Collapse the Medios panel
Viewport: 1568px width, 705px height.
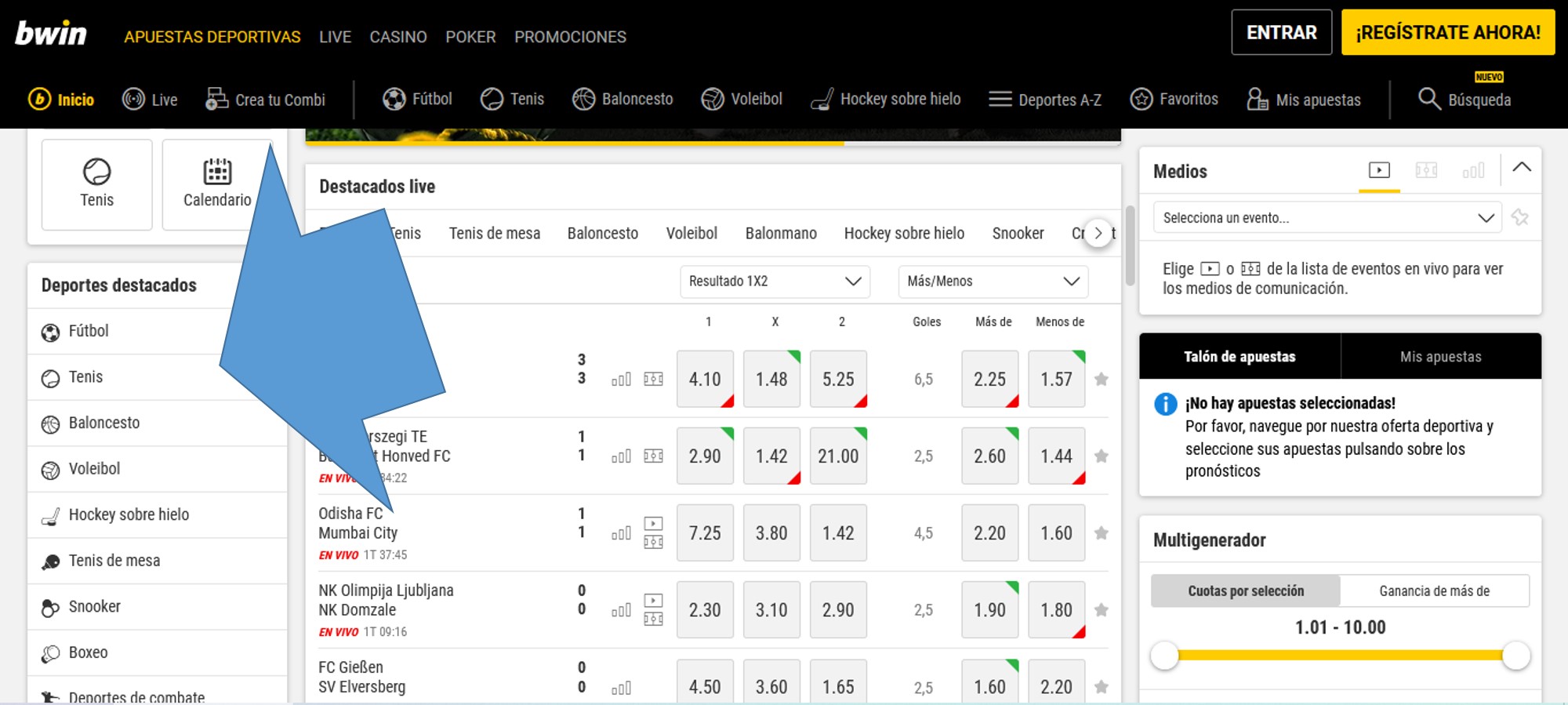1522,167
